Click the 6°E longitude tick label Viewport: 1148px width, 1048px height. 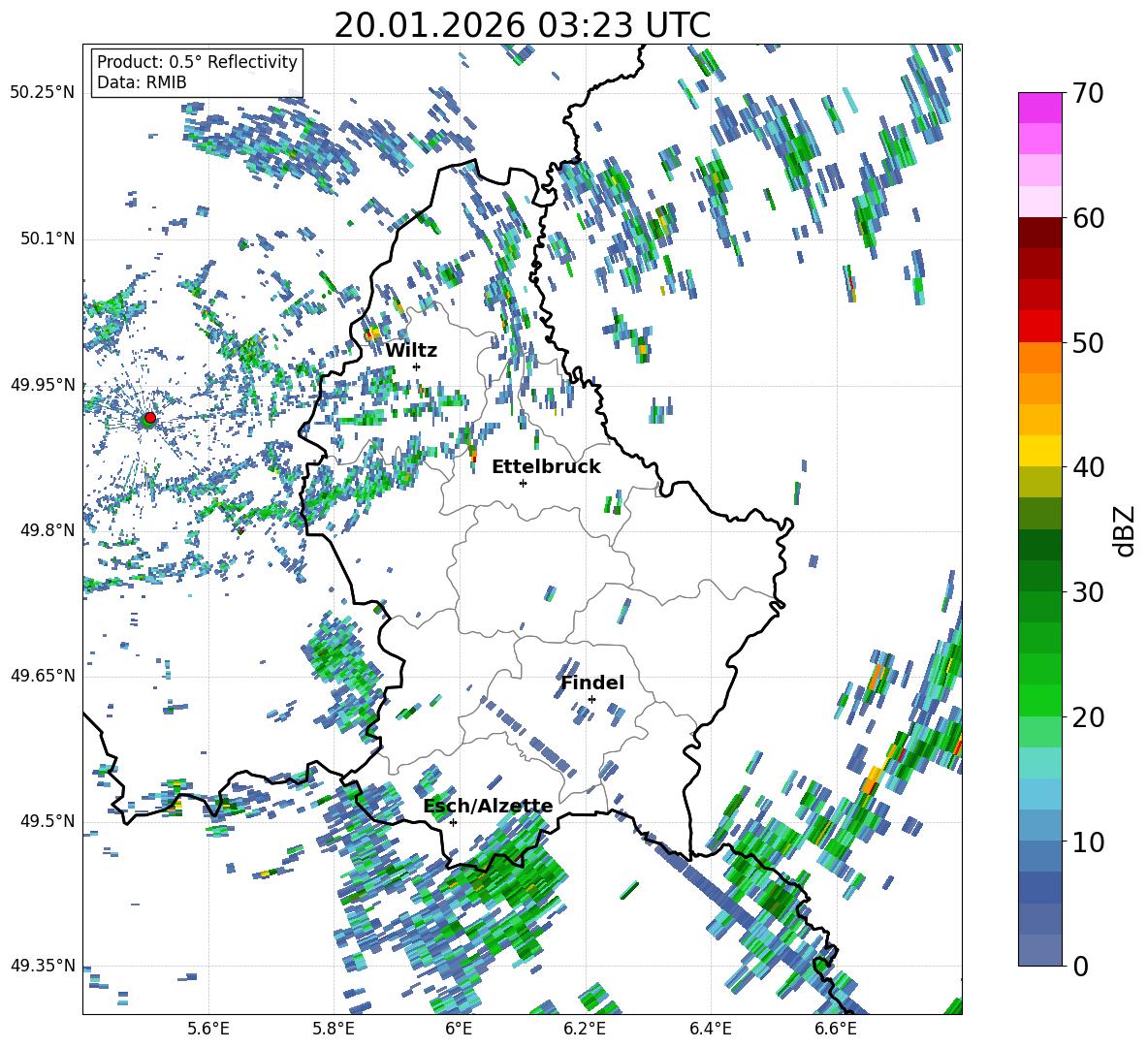coord(459,1029)
